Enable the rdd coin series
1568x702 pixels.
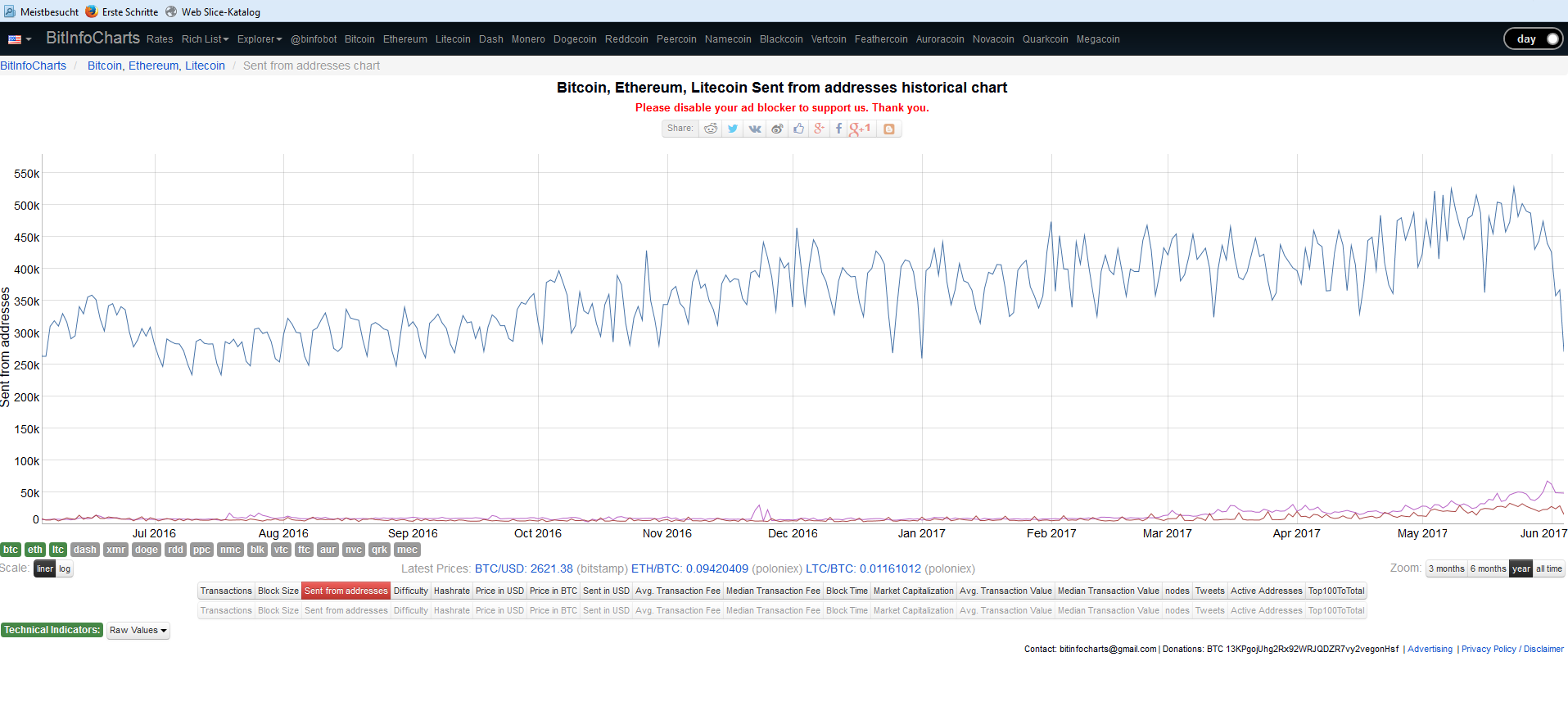(175, 550)
